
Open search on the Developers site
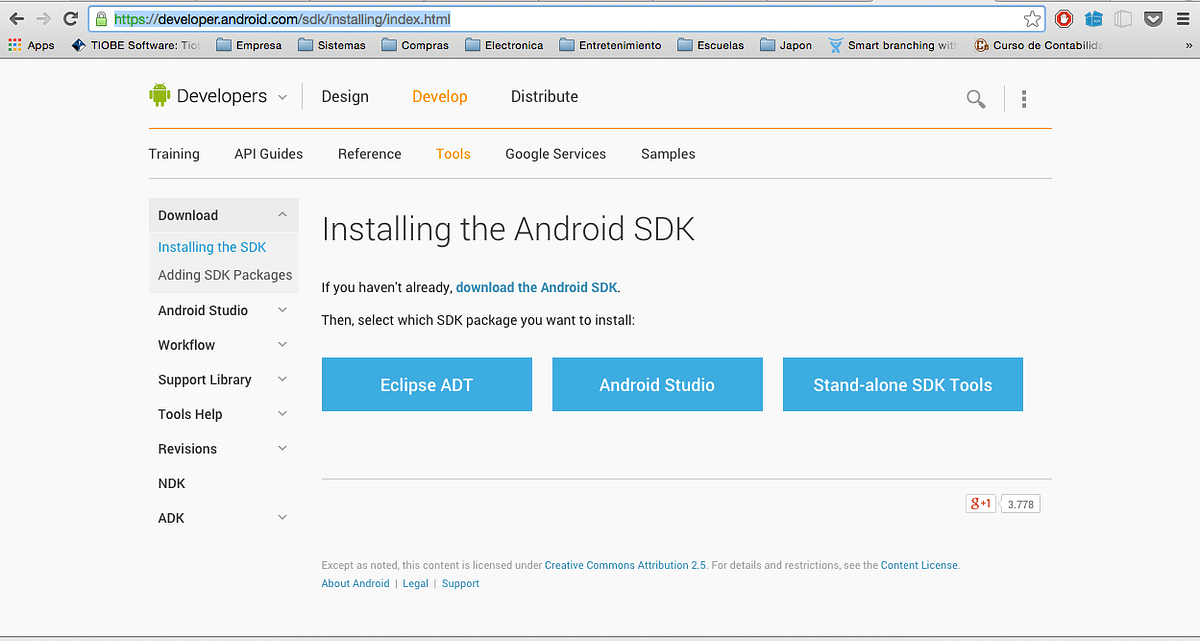tap(975, 98)
